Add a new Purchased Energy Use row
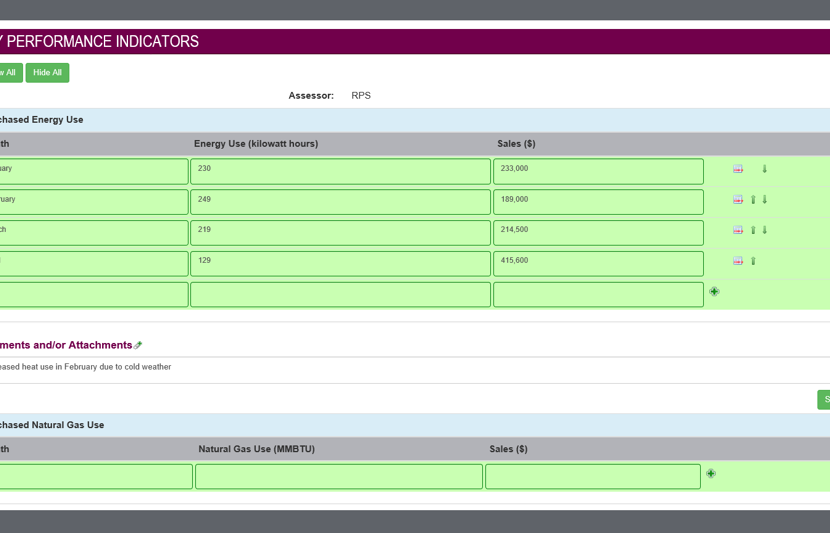Viewport: 830px width, 533px height. (x=714, y=292)
